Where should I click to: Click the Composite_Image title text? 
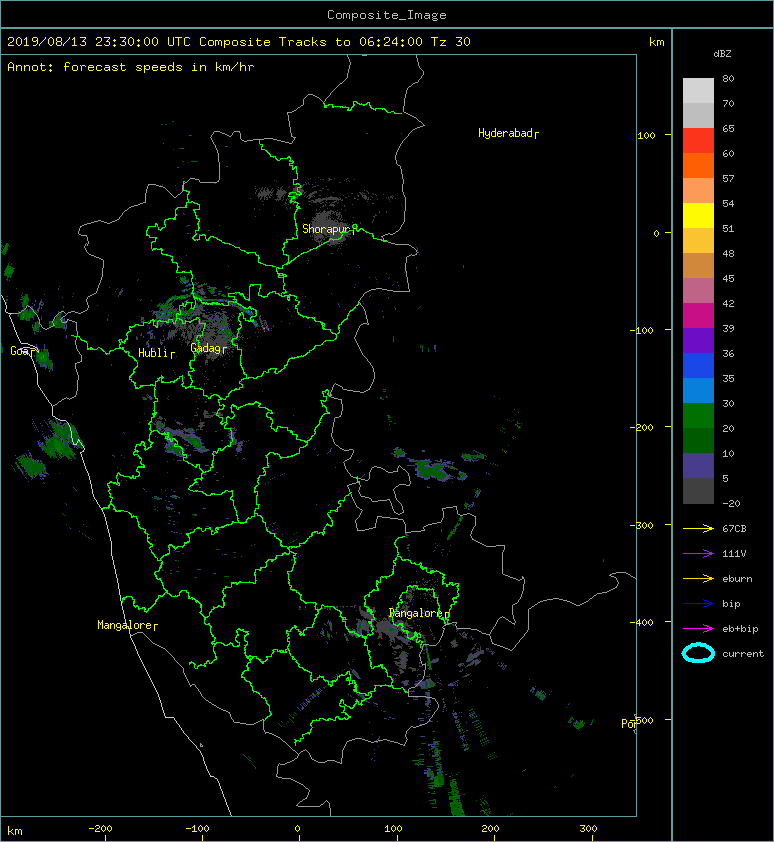pos(387,15)
